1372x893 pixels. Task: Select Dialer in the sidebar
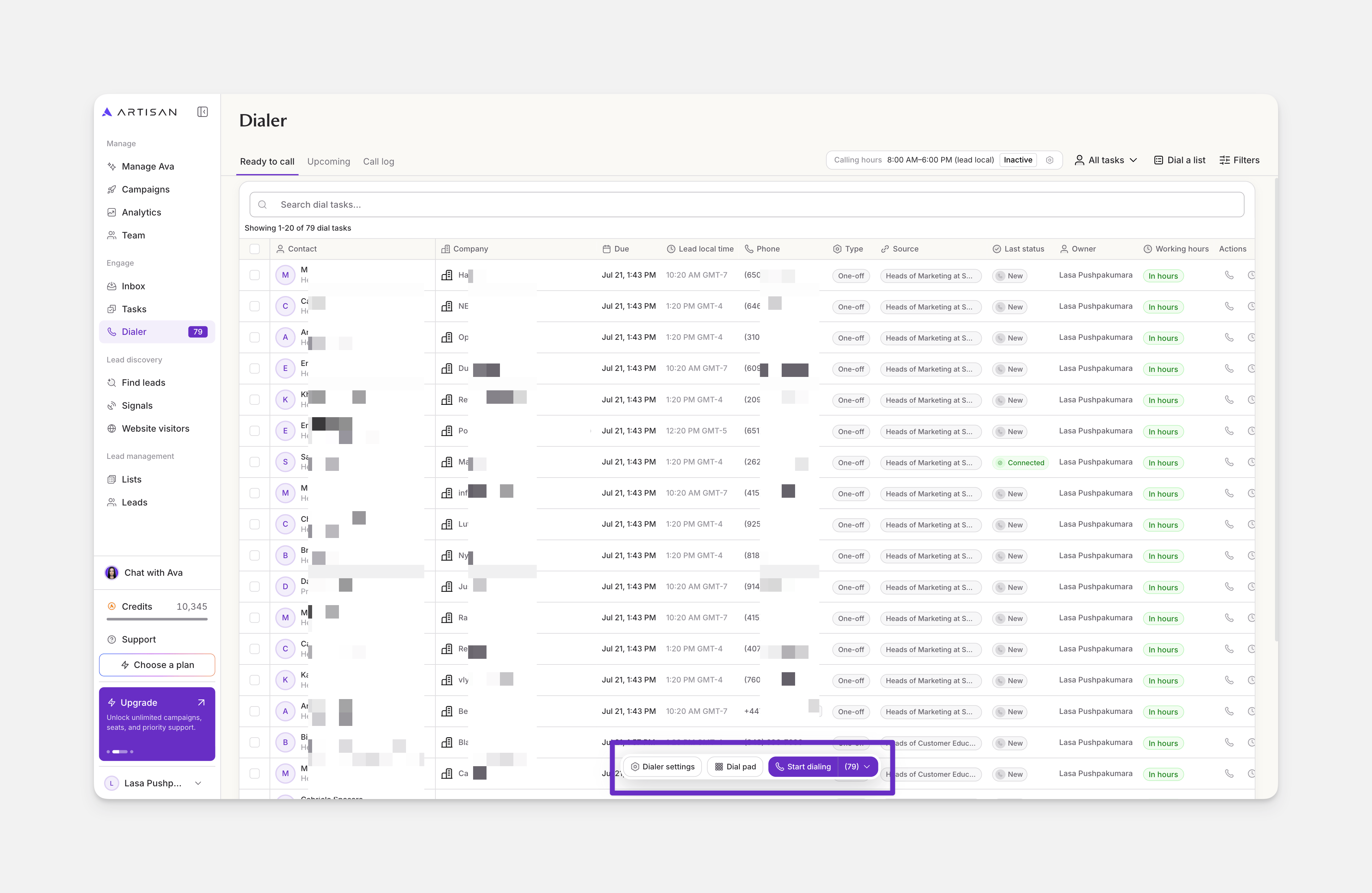coord(157,332)
